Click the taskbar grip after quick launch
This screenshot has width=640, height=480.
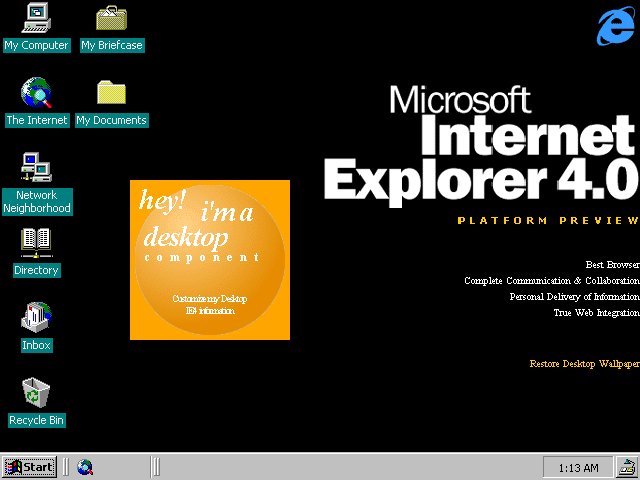[x=155, y=467]
